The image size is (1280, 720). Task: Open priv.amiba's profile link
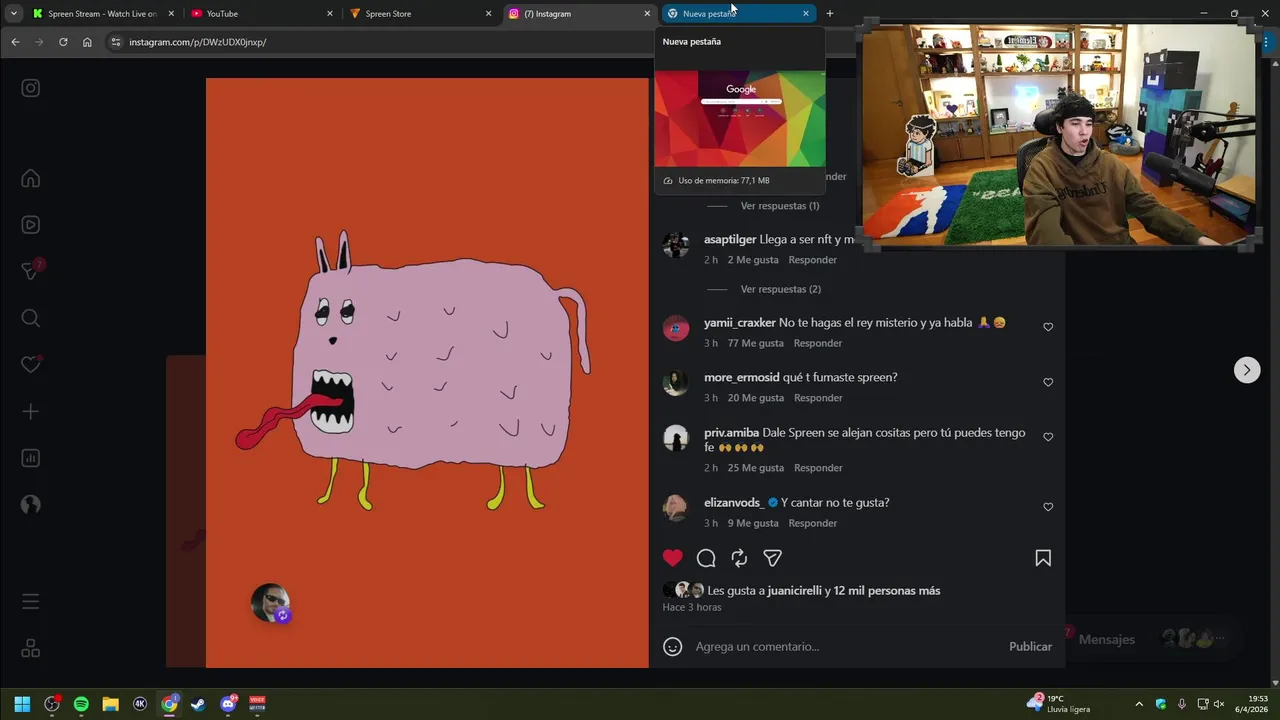coord(731,433)
